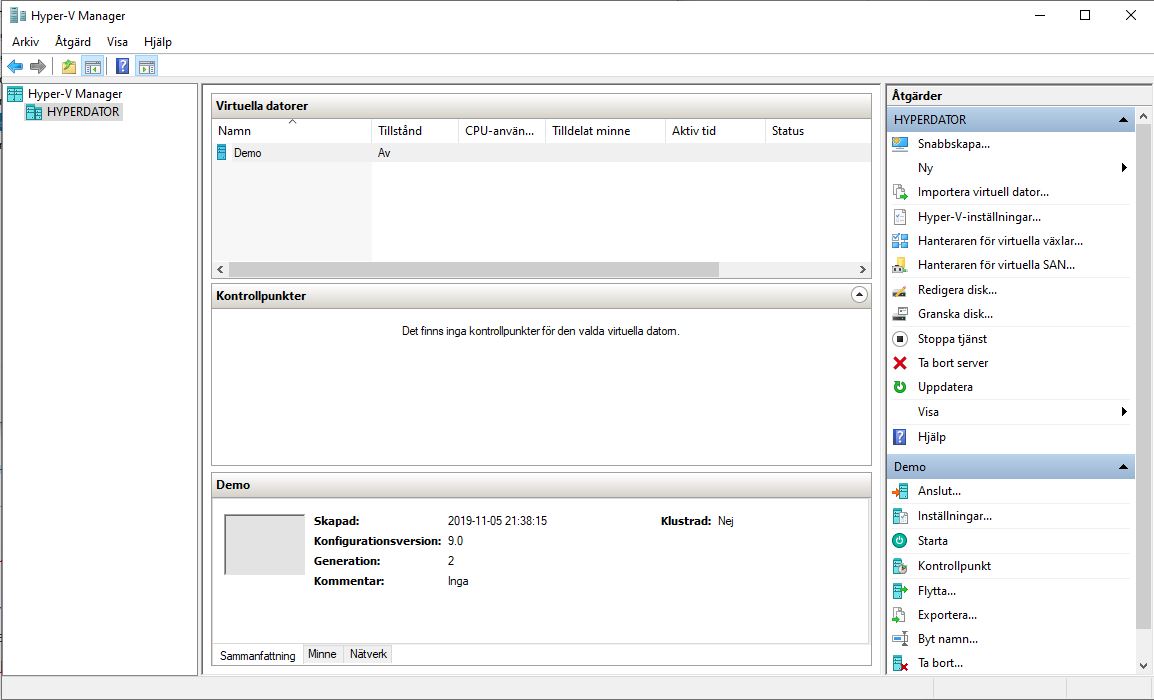Select the Demo virtual machine row
This screenshot has height=700, width=1154.
(x=542, y=153)
